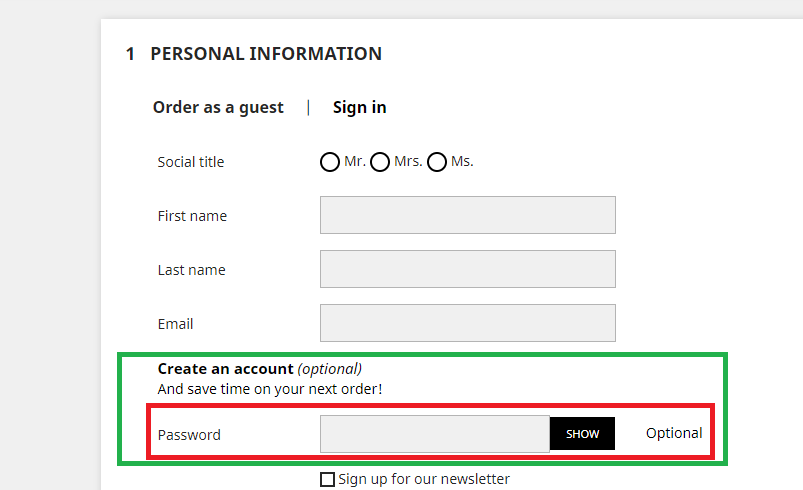The height and width of the screenshot is (490, 803).
Task: Click the Social title label
Action: tap(191, 162)
